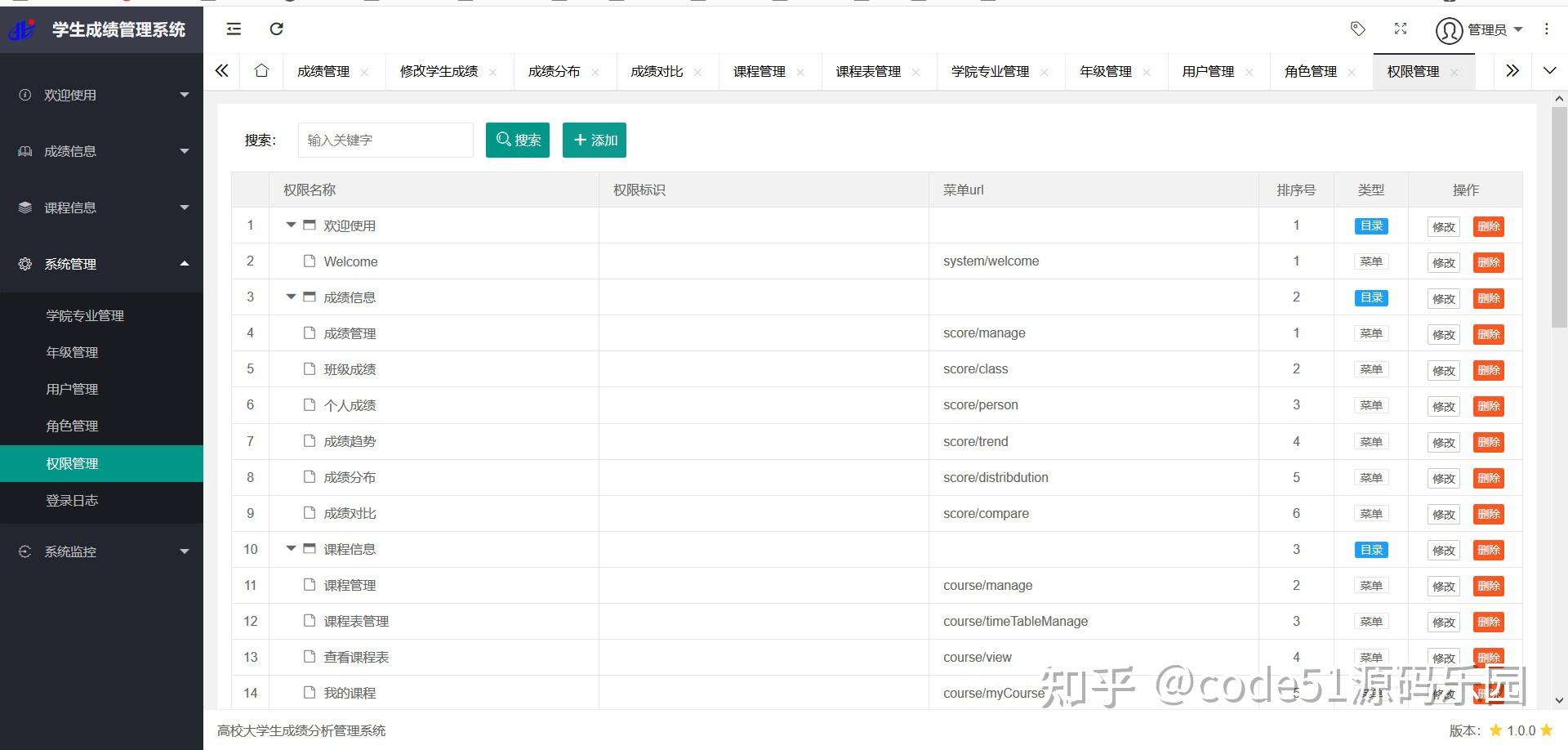The width and height of the screenshot is (1568, 750).
Task: Click the 欢迎使用 info icon in sidebar
Action: pyautogui.click(x=24, y=95)
